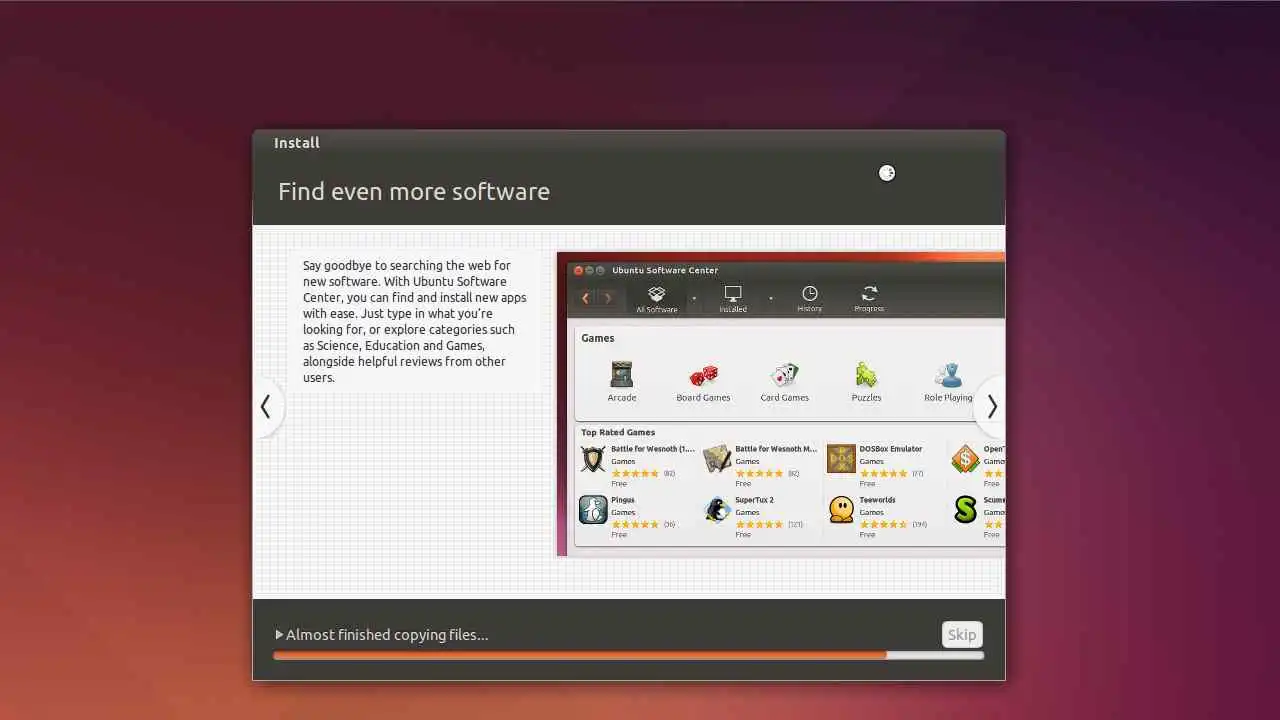Open the Card Games category icon
The image size is (1280, 720).
[x=784, y=375]
